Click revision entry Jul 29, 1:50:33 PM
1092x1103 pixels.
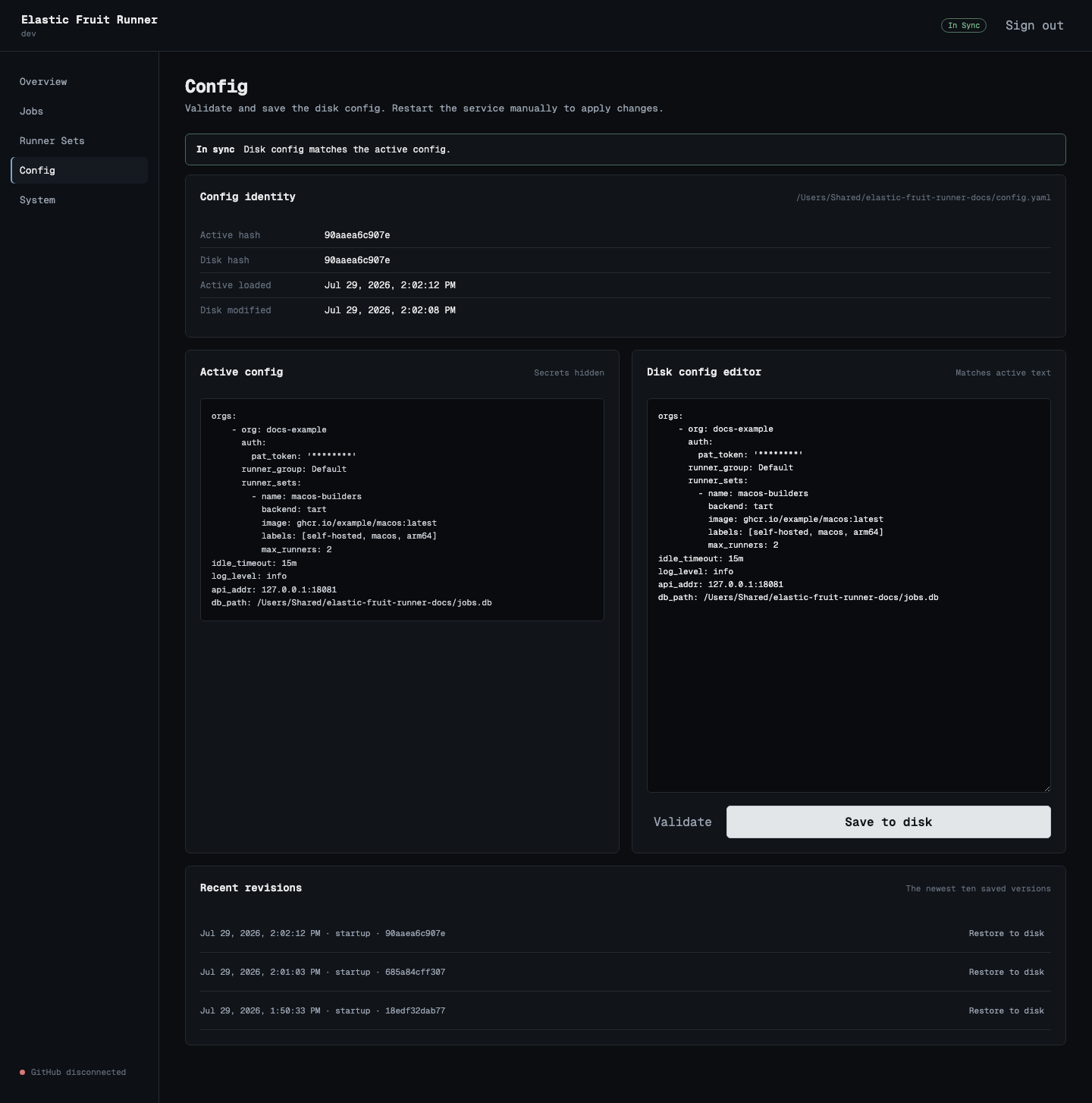[322, 1011]
